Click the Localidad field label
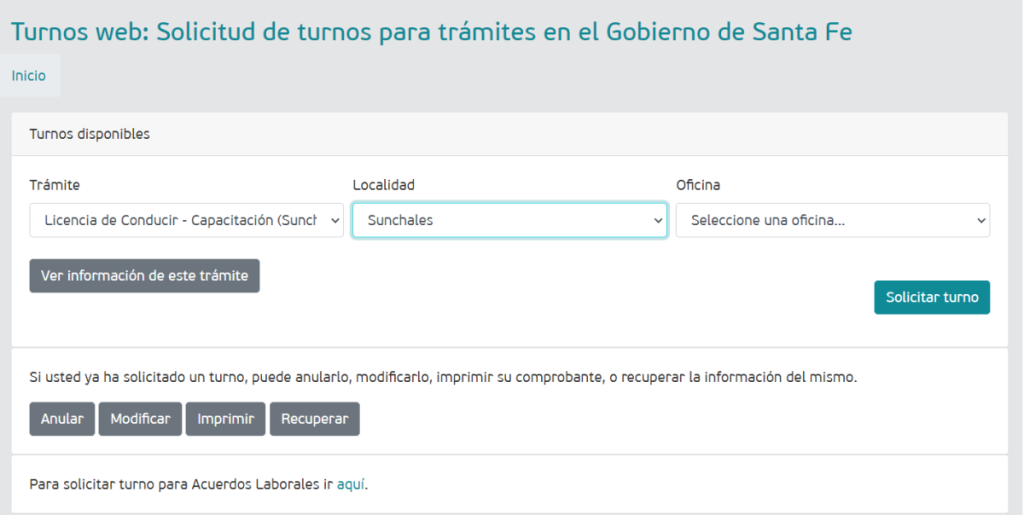Image resolution: width=1024 pixels, height=515 pixels. [383, 185]
